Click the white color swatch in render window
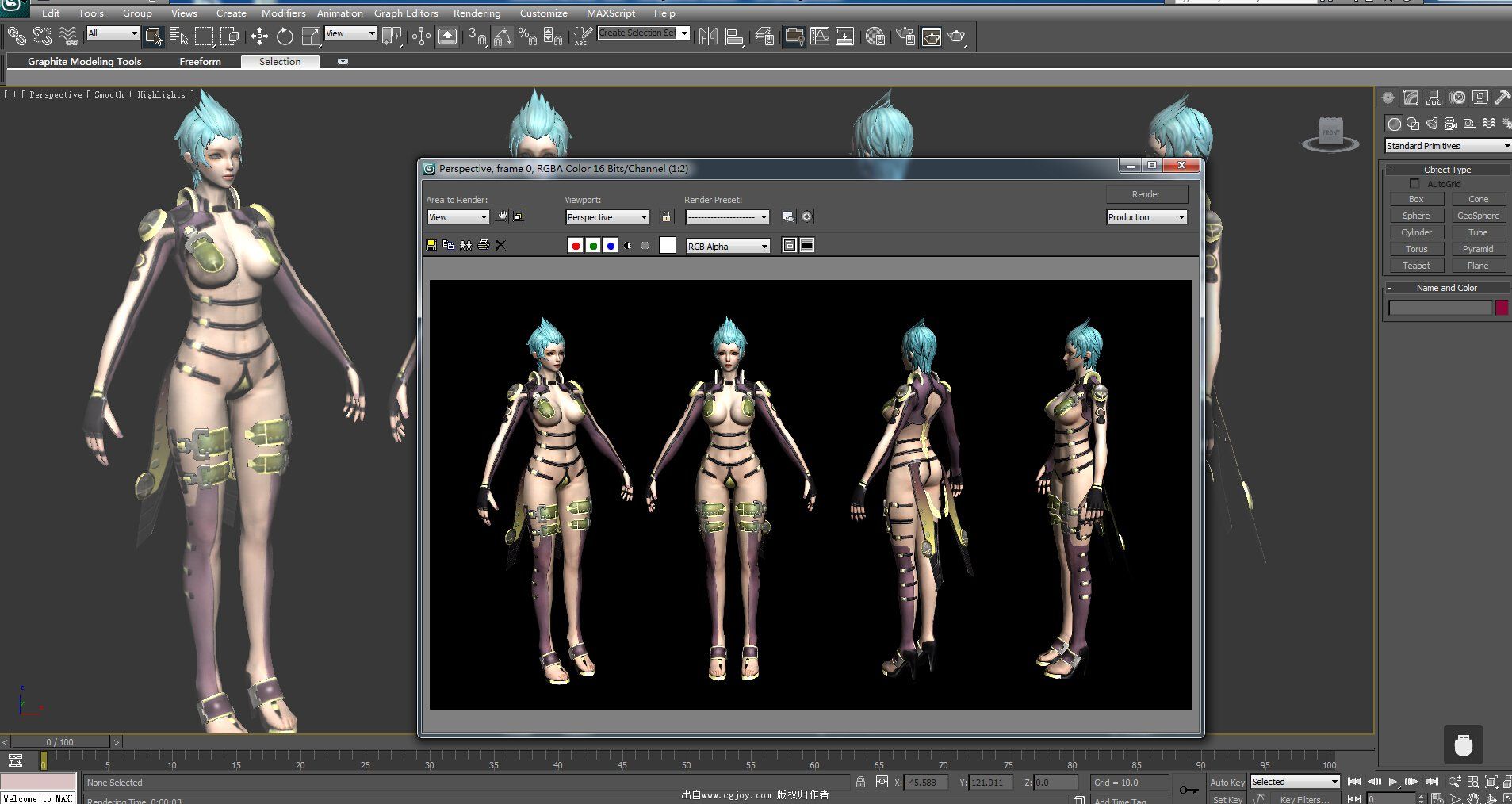Image resolution: width=1512 pixels, height=804 pixels. (x=668, y=246)
